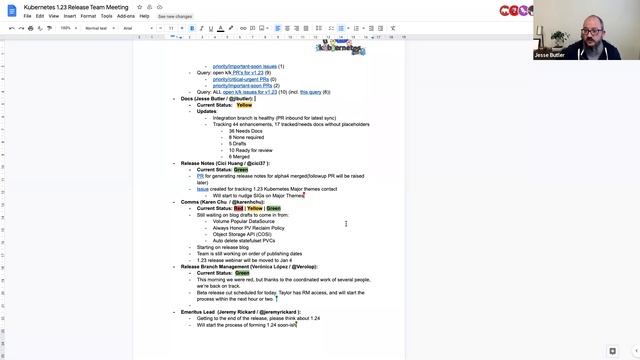Justify the text

[306, 28]
